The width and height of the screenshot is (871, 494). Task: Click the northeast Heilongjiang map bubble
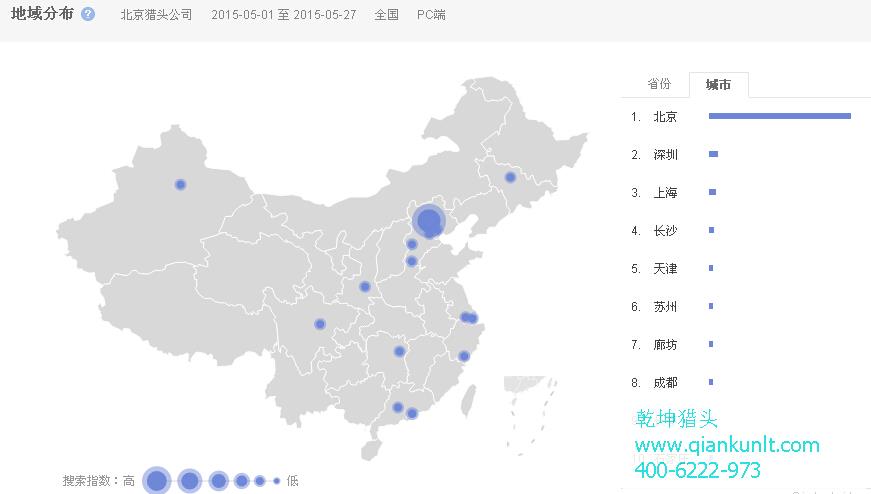(x=510, y=177)
